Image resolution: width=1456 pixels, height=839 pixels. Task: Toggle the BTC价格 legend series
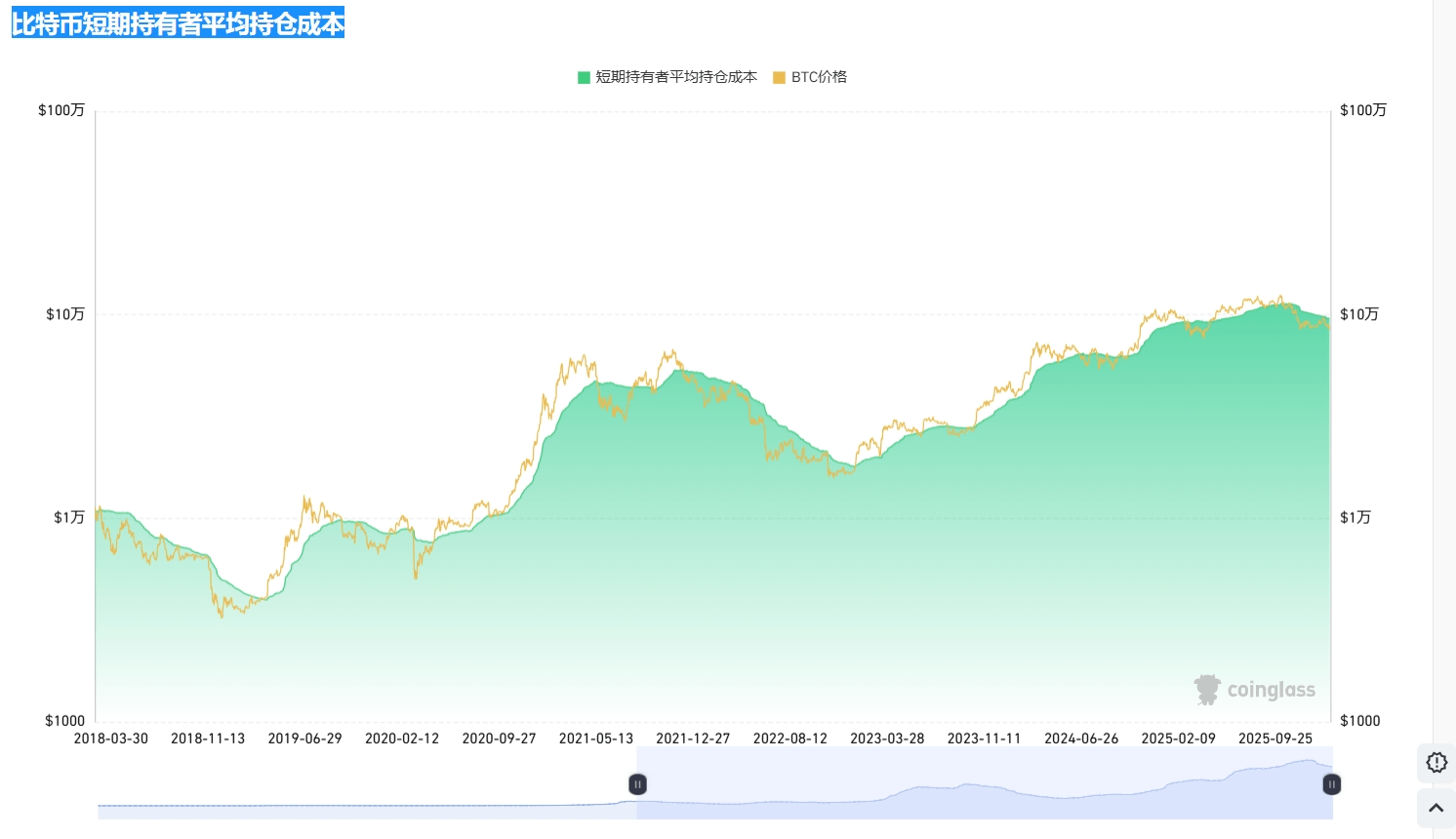[819, 77]
